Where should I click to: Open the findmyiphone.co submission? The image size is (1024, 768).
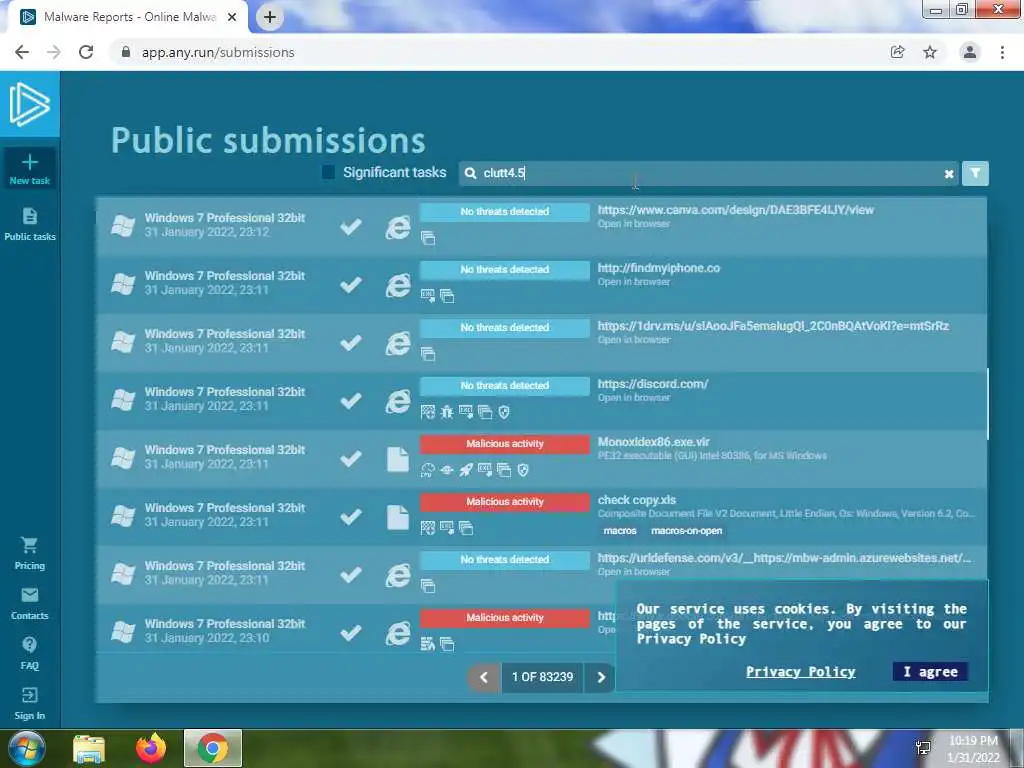[x=658, y=268]
